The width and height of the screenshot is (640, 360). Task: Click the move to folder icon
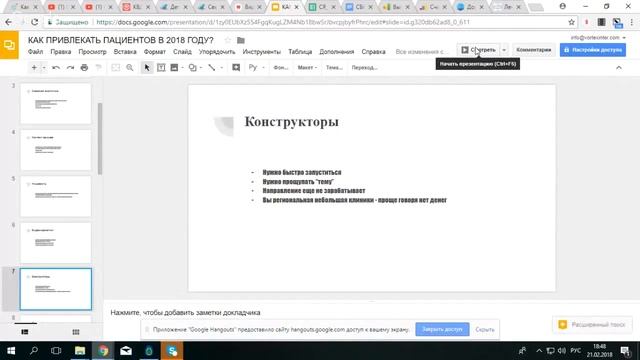pyautogui.click(x=241, y=40)
